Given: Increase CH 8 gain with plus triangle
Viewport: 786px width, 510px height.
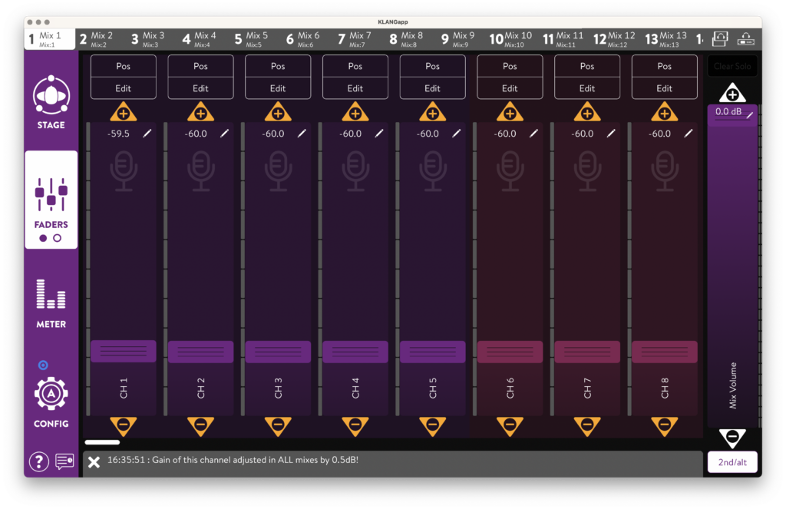Looking at the screenshot, I should coord(664,112).
